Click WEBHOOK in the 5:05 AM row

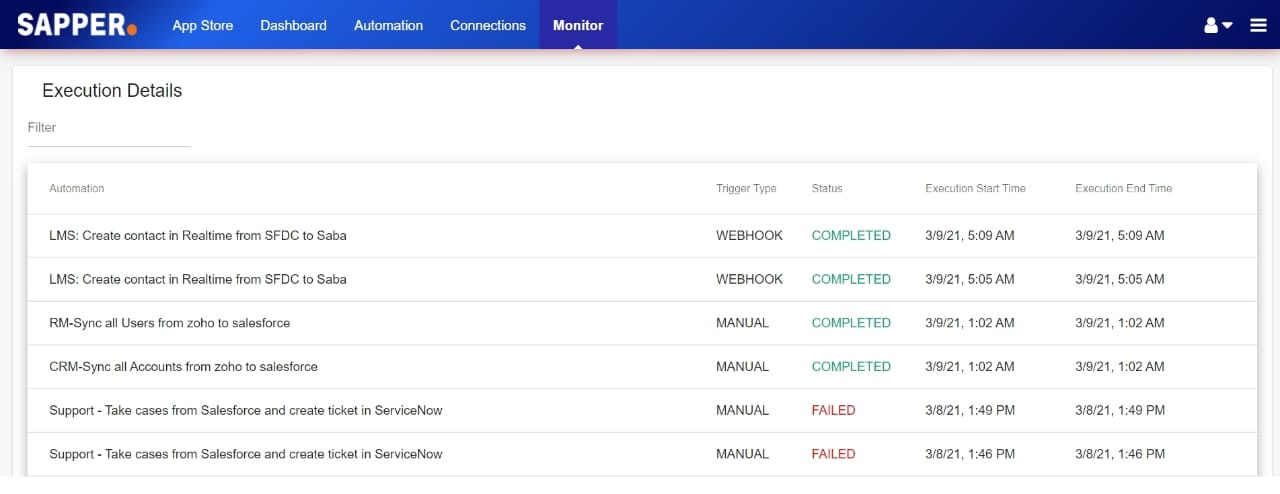749,279
